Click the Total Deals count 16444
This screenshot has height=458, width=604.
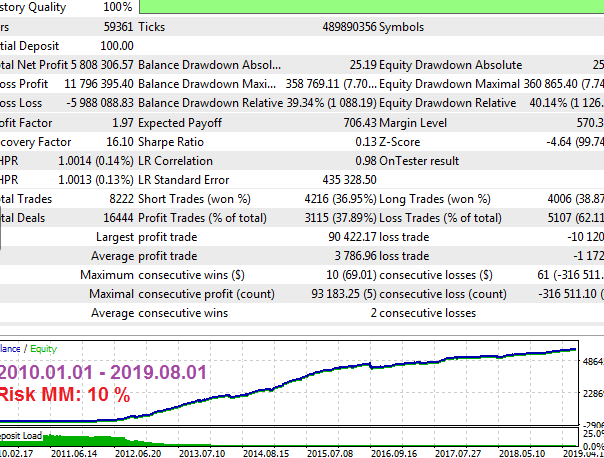coord(114,218)
